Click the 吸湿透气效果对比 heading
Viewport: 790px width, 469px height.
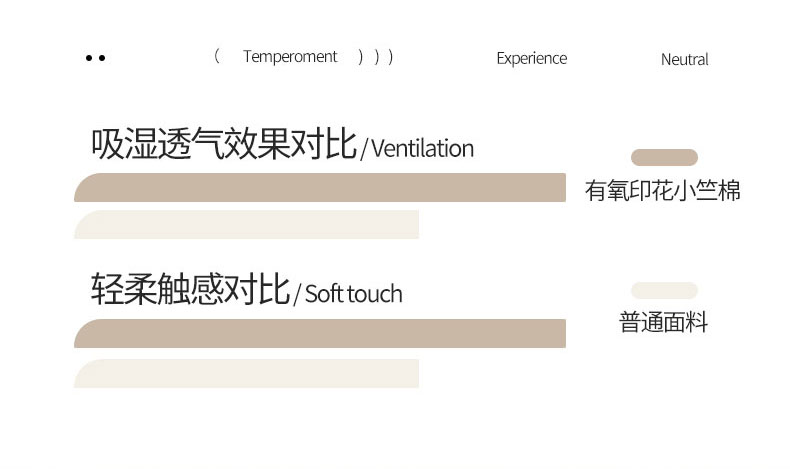[224, 145]
